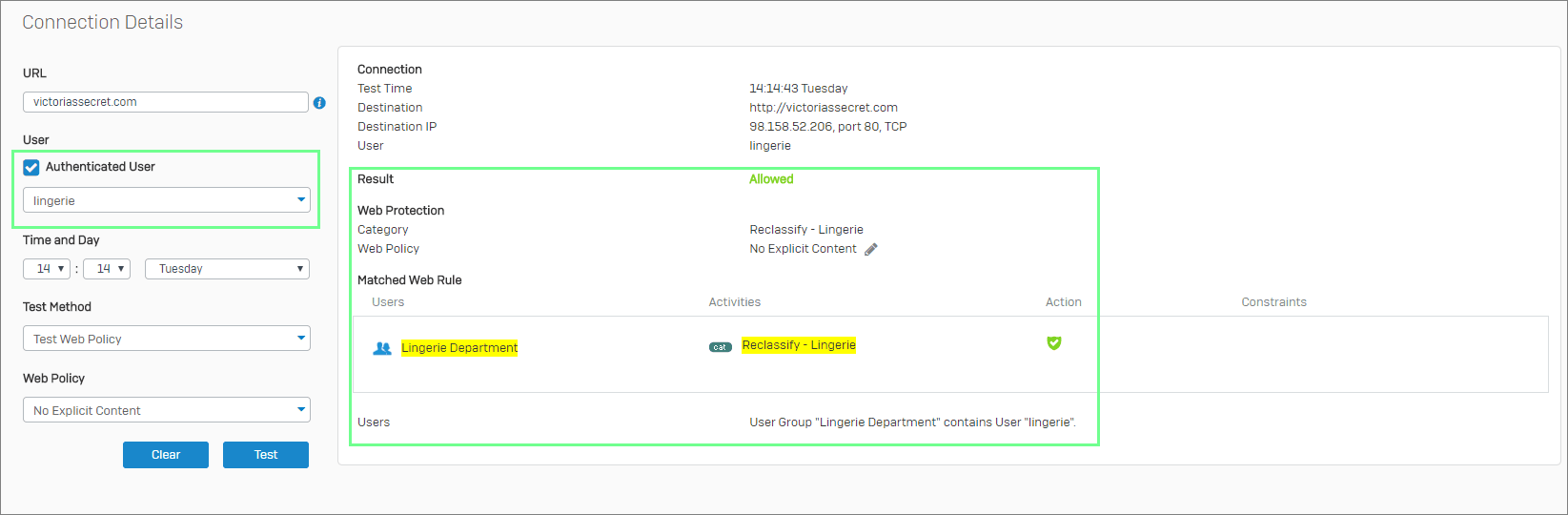Click the highlighted Reclassify - Lingerie activity
This screenshot has height=515, width=1568.
tap(799, 345)
